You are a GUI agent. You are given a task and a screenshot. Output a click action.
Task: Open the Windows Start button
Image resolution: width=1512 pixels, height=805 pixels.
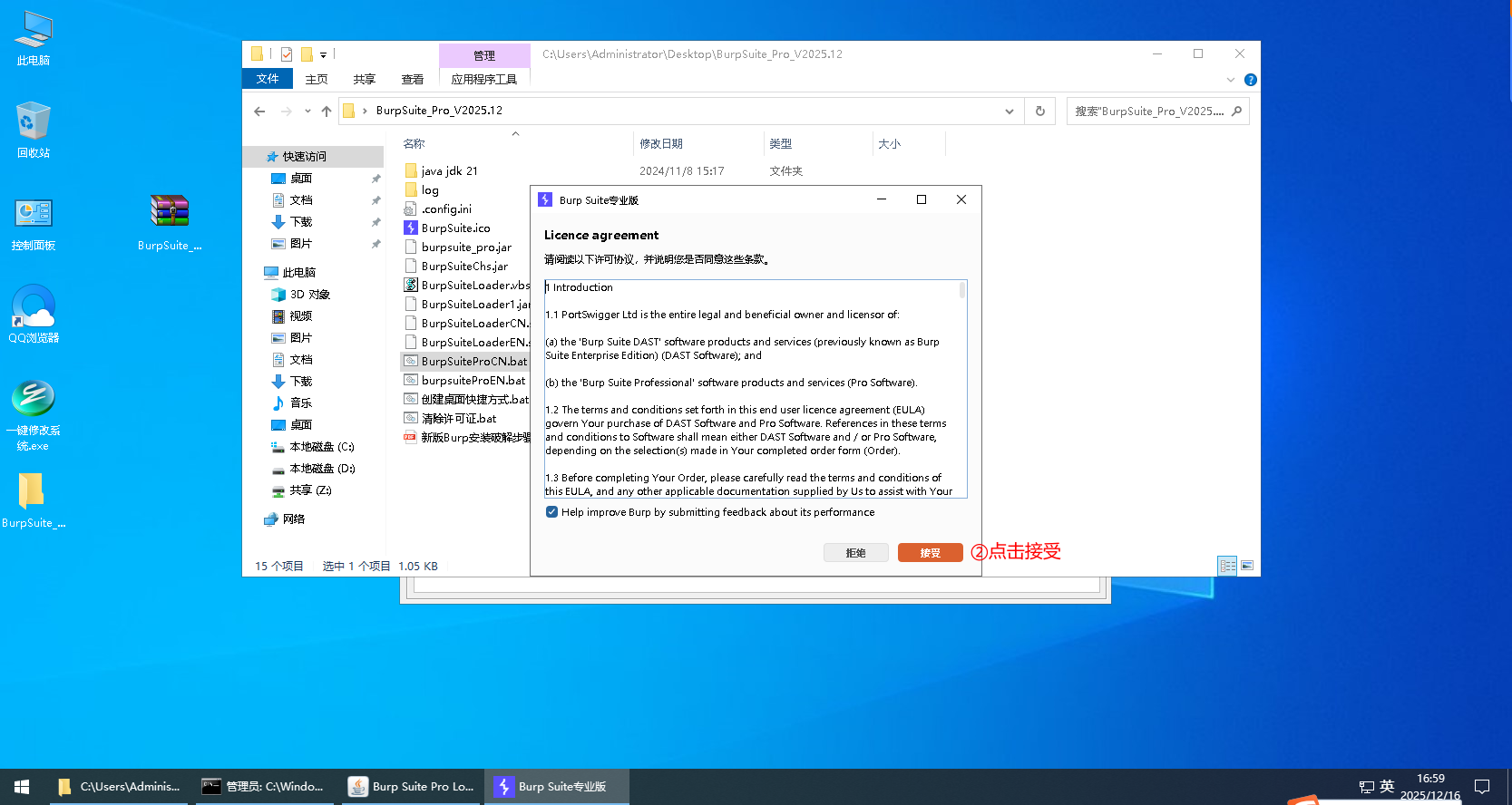(22, 787)
